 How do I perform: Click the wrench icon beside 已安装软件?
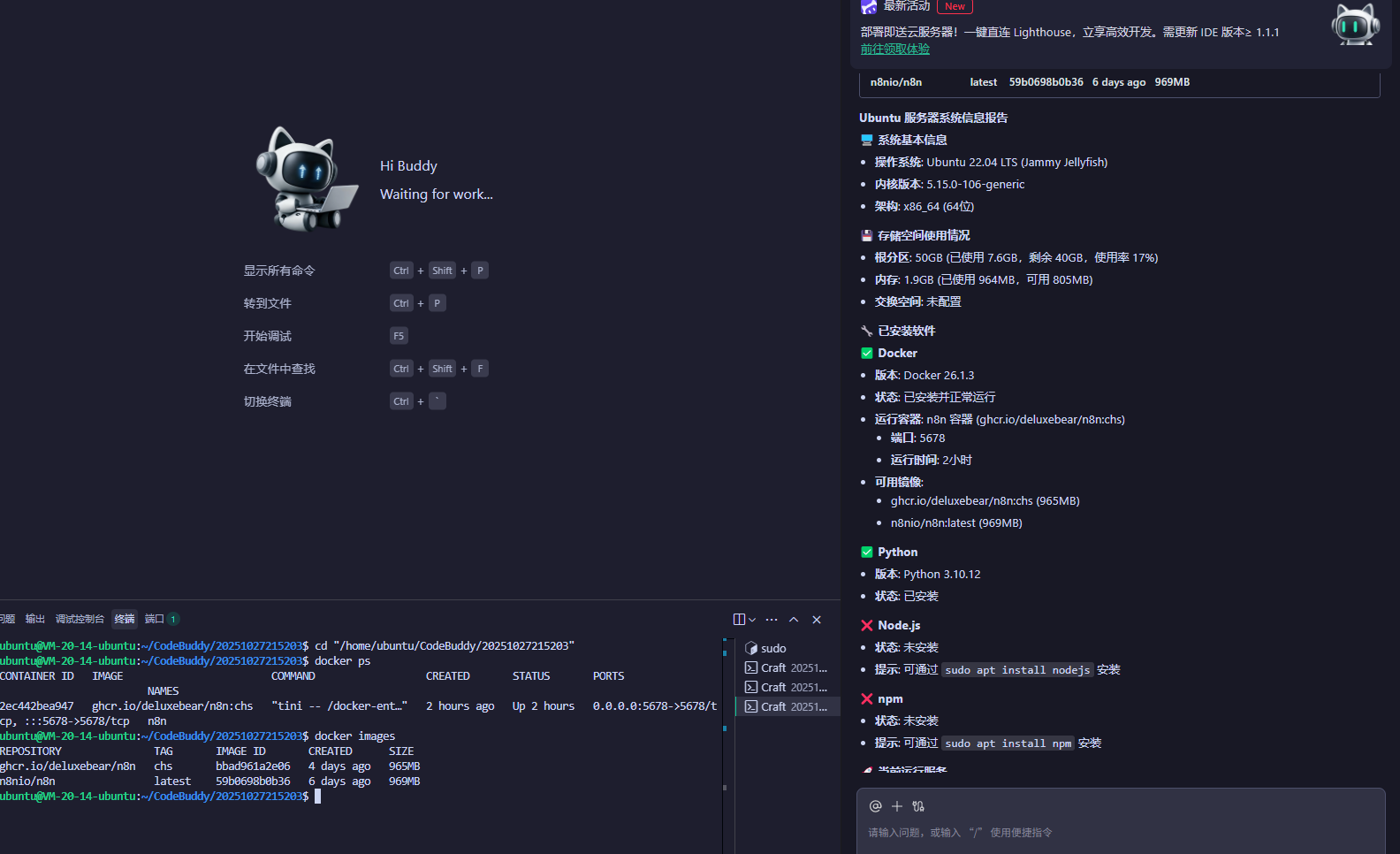867,331
